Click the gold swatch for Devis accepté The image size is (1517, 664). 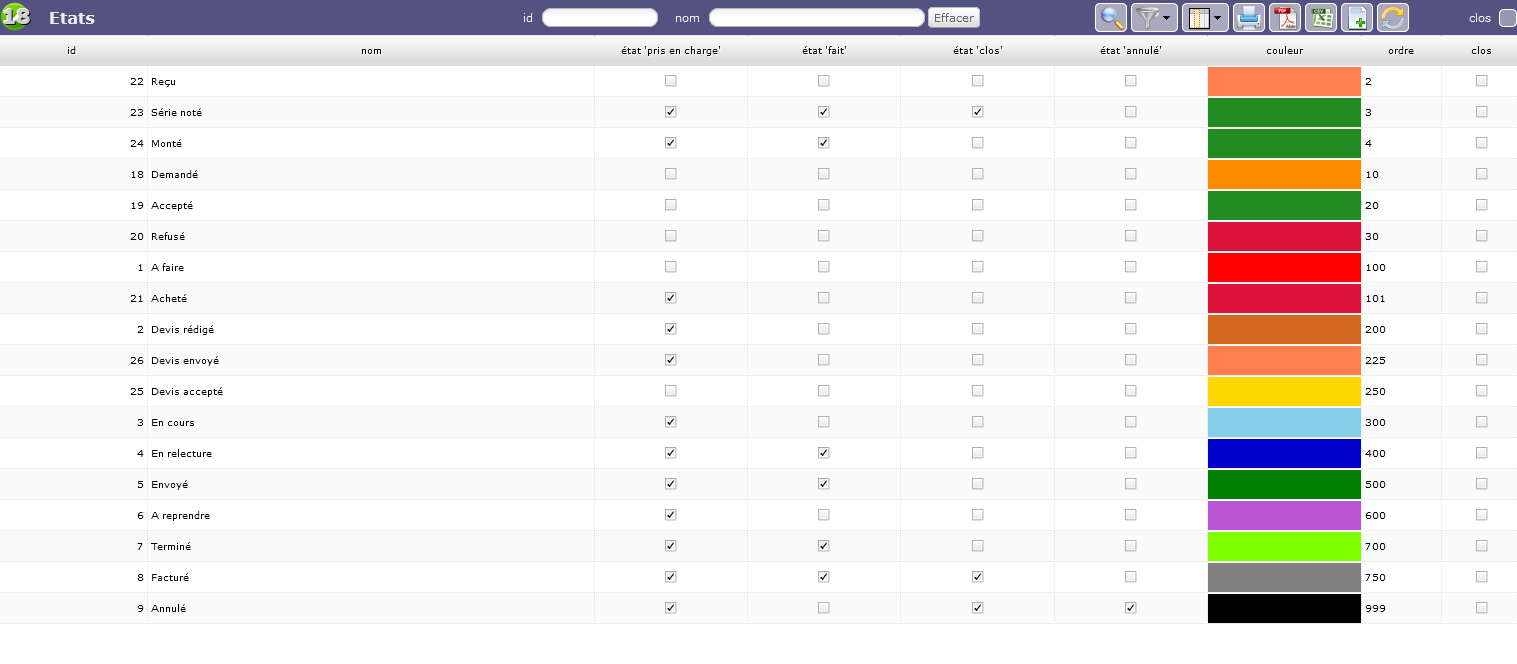point(1284,391)
